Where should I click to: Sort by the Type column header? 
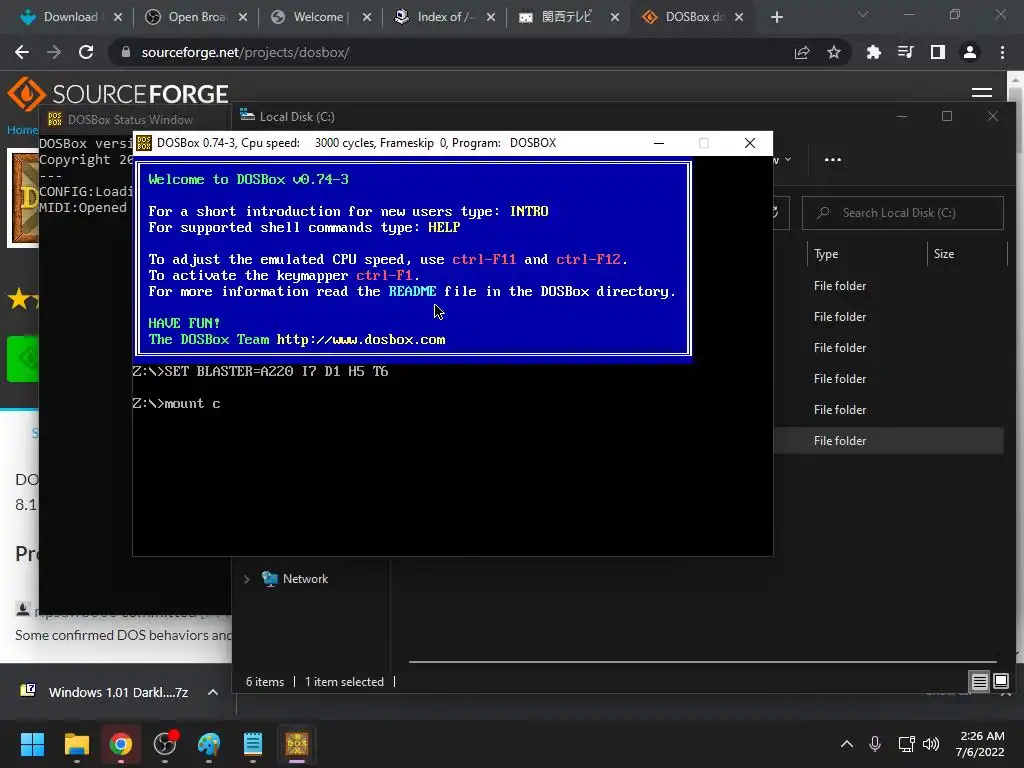click(x=825, y=254)
